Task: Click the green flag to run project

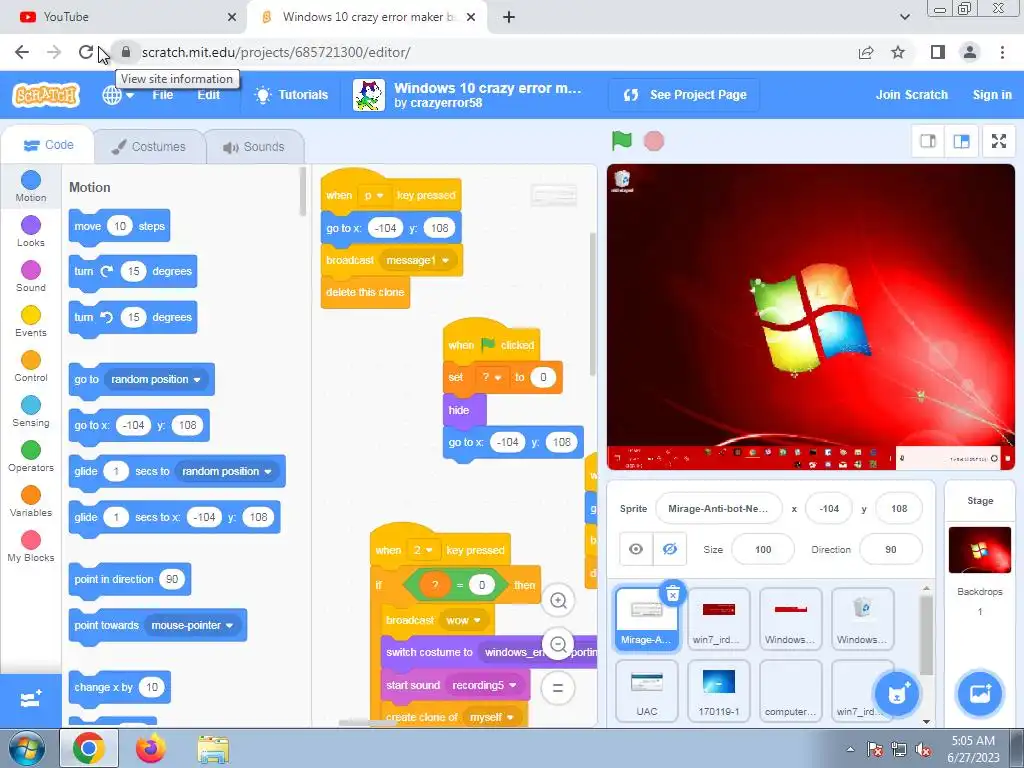Action: tap(621, 140)
